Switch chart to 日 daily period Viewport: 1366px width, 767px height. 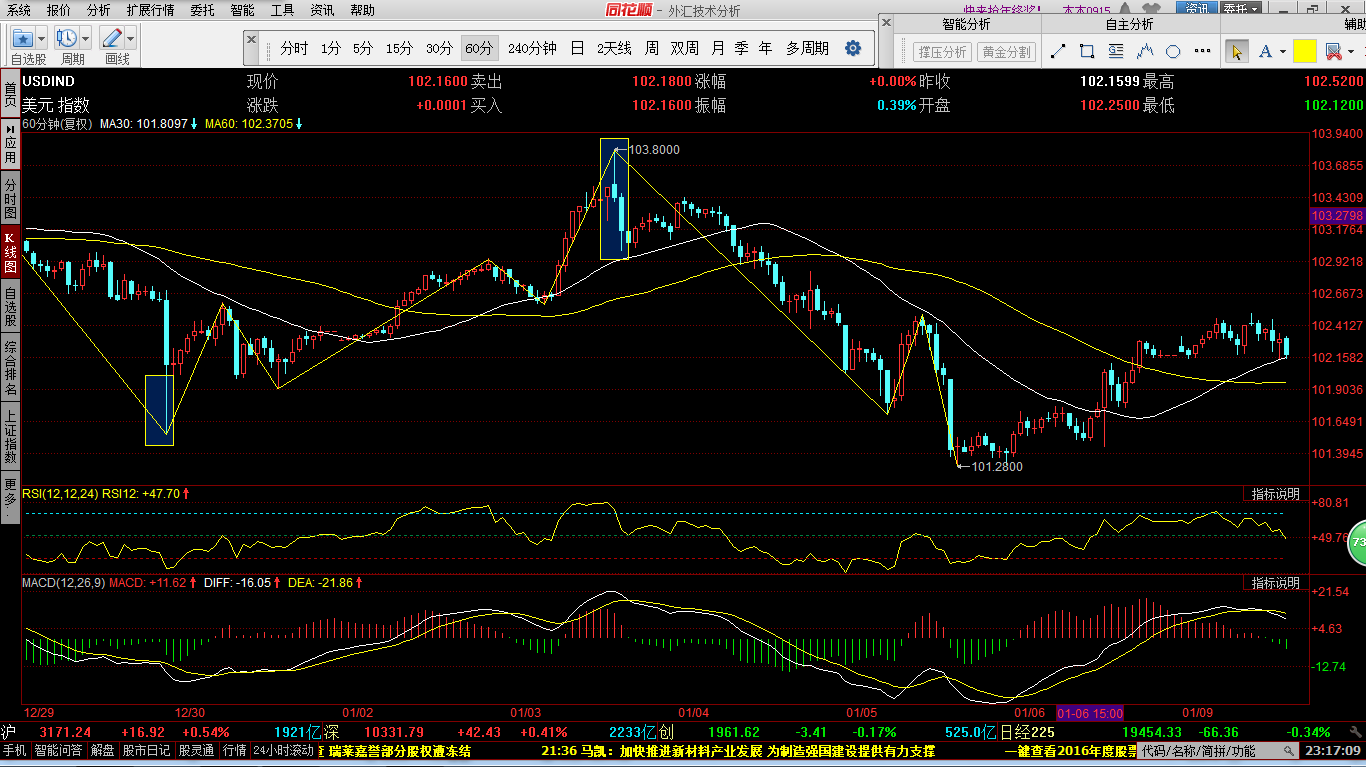tap(577, 48)
